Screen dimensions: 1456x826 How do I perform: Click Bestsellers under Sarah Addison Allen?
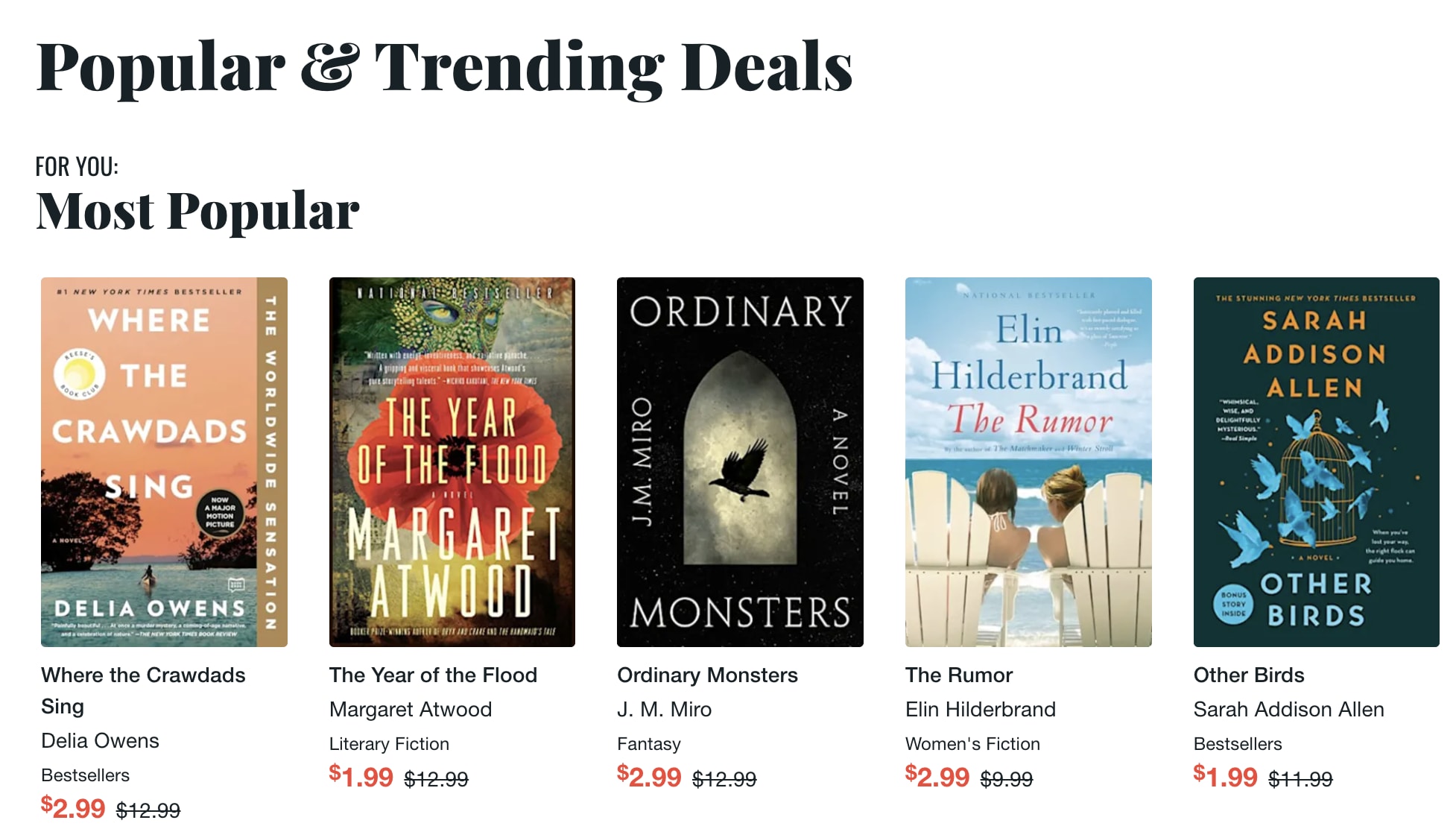[1237, 743]
